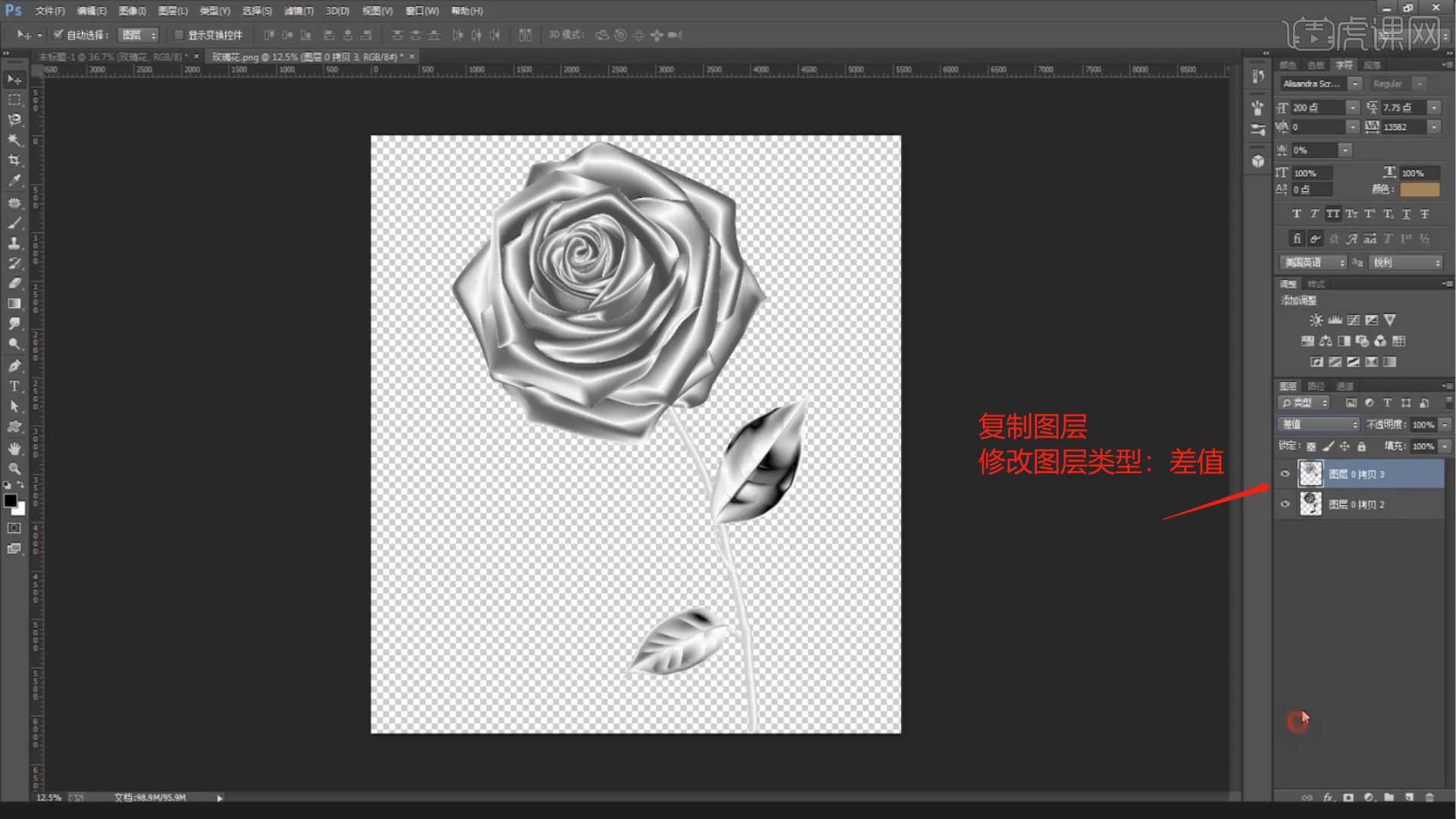Uncheck the 自动选择 checkbox
The width and height of the screenshot is (1456, 819).
(58, 35)
